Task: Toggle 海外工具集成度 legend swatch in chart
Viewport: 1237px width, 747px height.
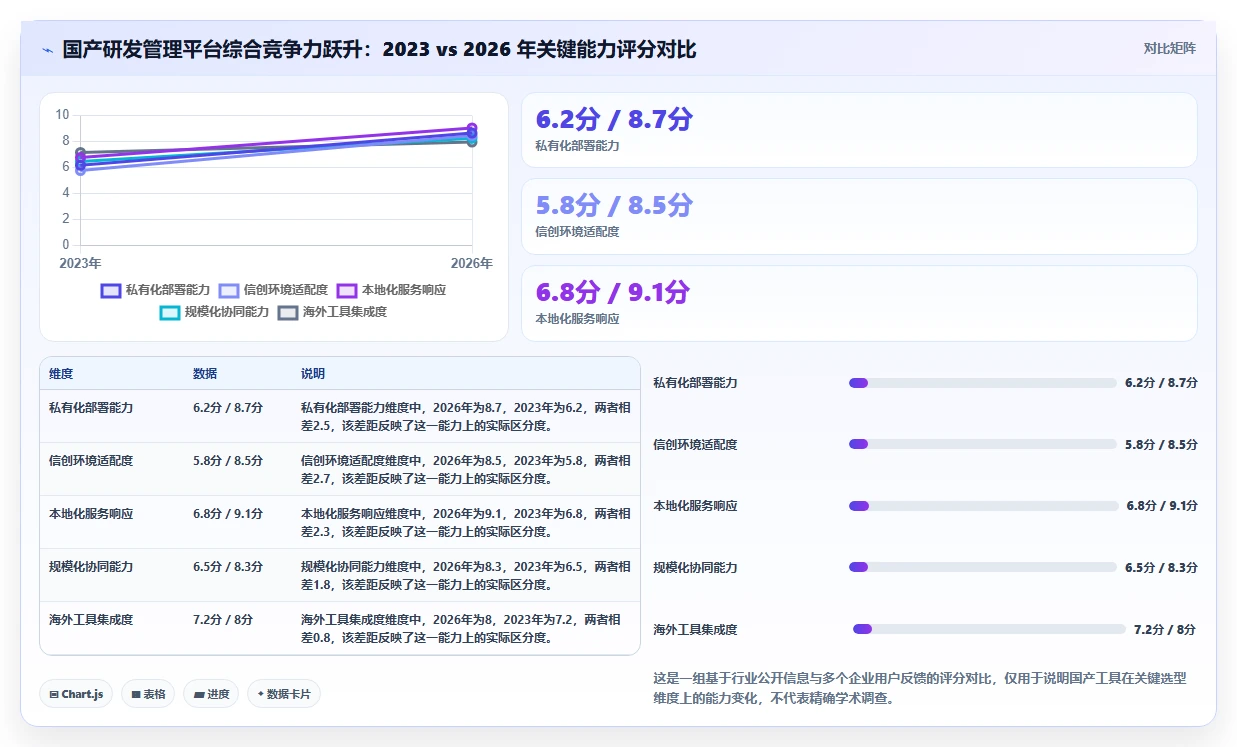Action: (x=288, y=312)
